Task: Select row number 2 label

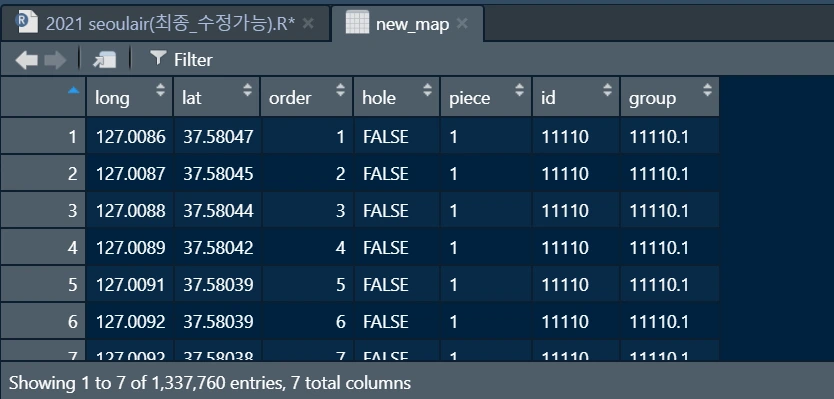Action: pyautogui.click(x=73, y=174)
